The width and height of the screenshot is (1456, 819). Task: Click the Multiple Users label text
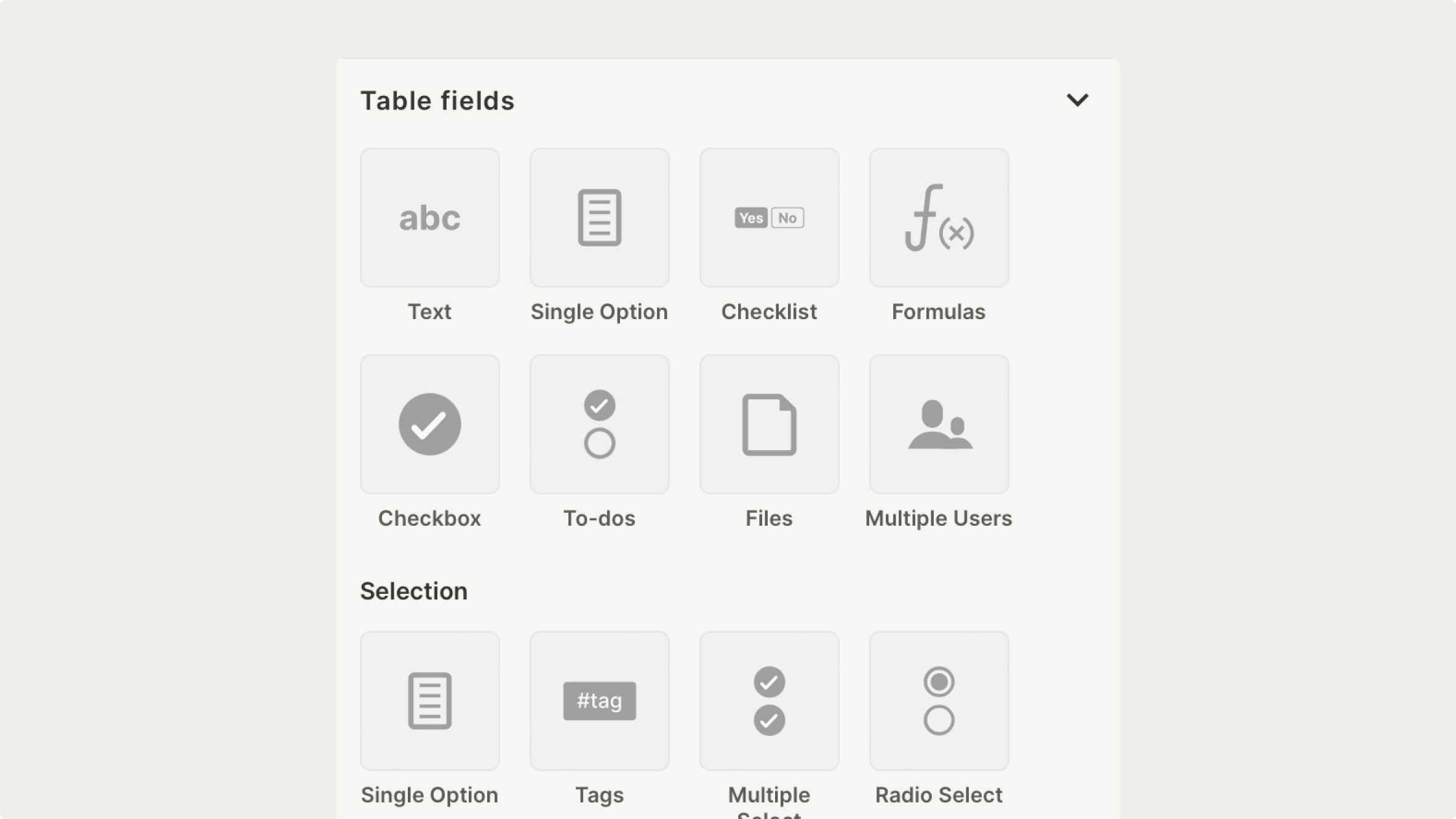point(939,518)
